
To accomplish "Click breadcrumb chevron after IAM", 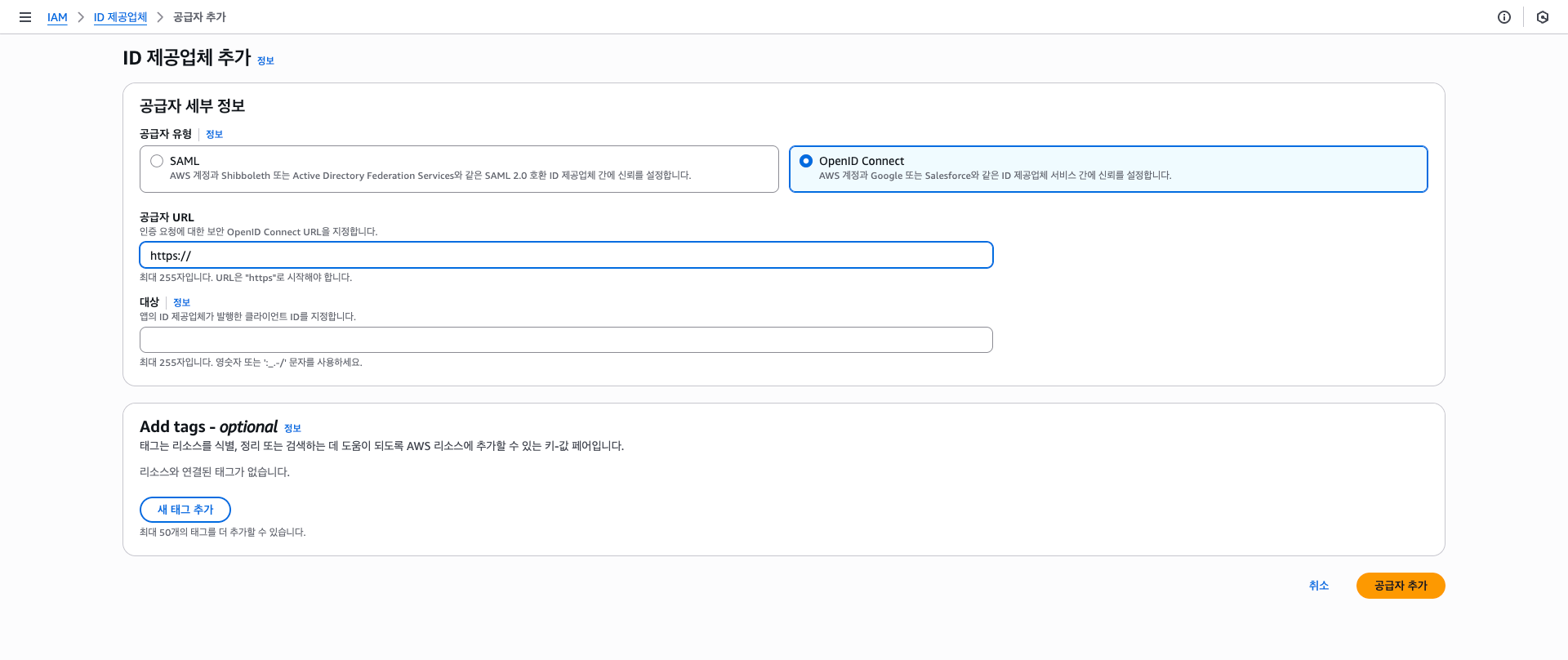I will tap(81, 17).
